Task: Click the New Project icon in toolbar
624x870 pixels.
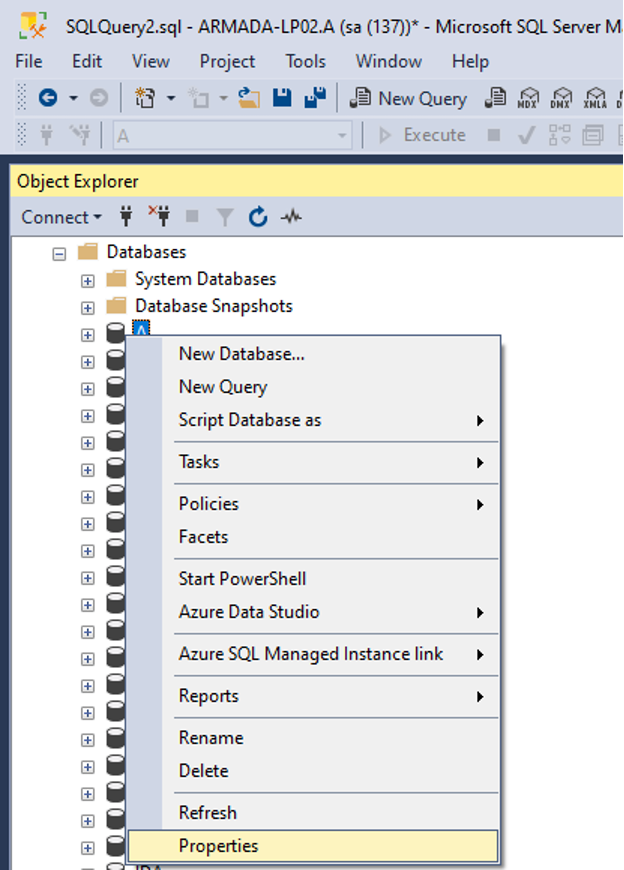Action: coord(145,98)
